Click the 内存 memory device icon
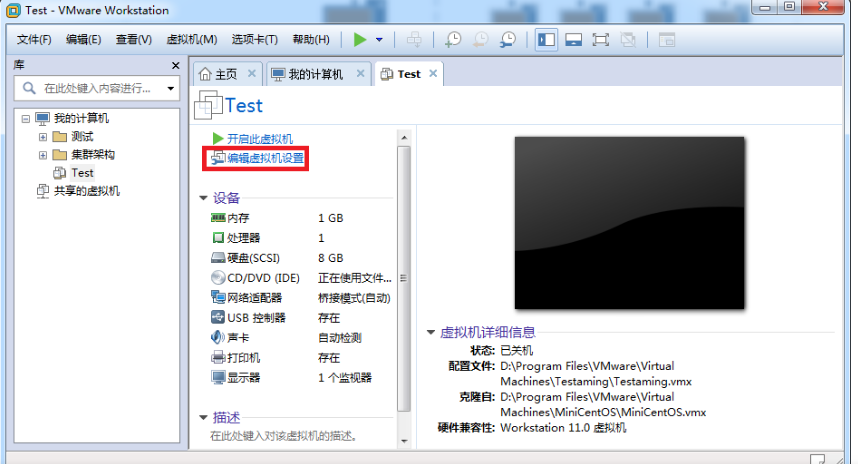The height and width of the screenshot is (464, 858). (218, 218)
